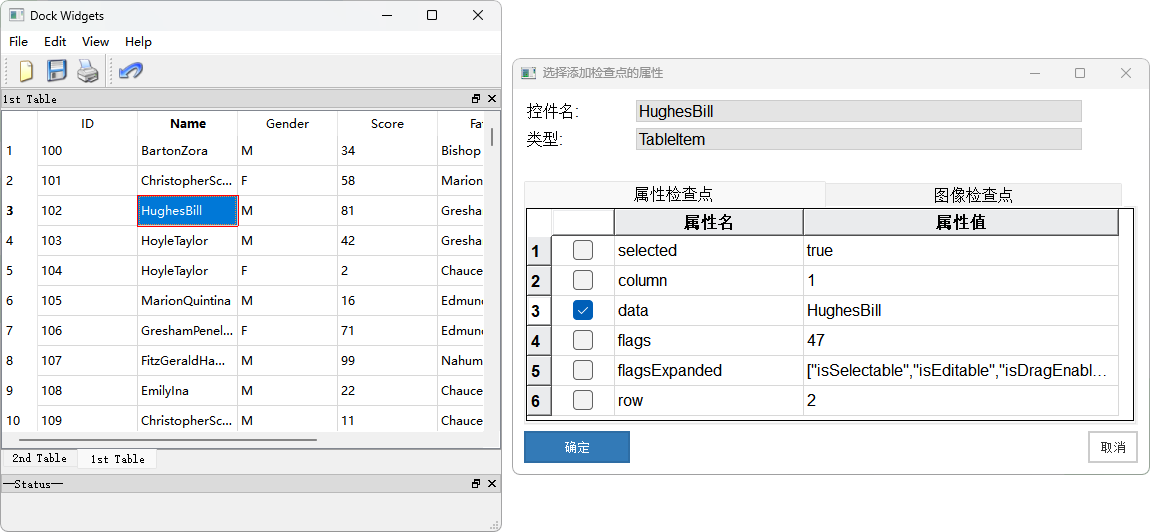This screenshot has width=1150, height=532.
Task: Click the table's horizontal scrollbar
Action: tap(168, 439)
